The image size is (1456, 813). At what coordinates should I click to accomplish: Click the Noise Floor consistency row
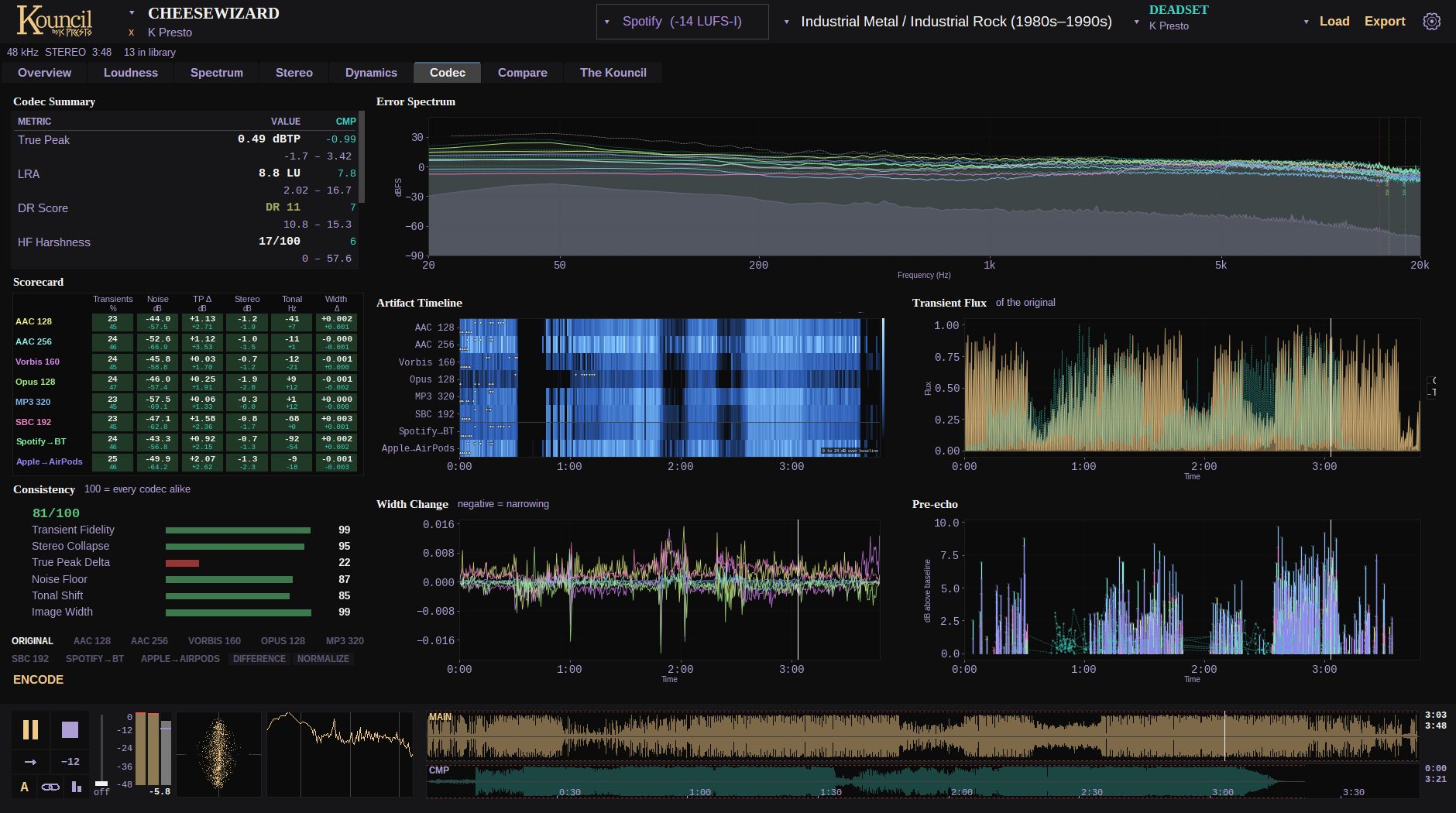click(x=191, y=579)
